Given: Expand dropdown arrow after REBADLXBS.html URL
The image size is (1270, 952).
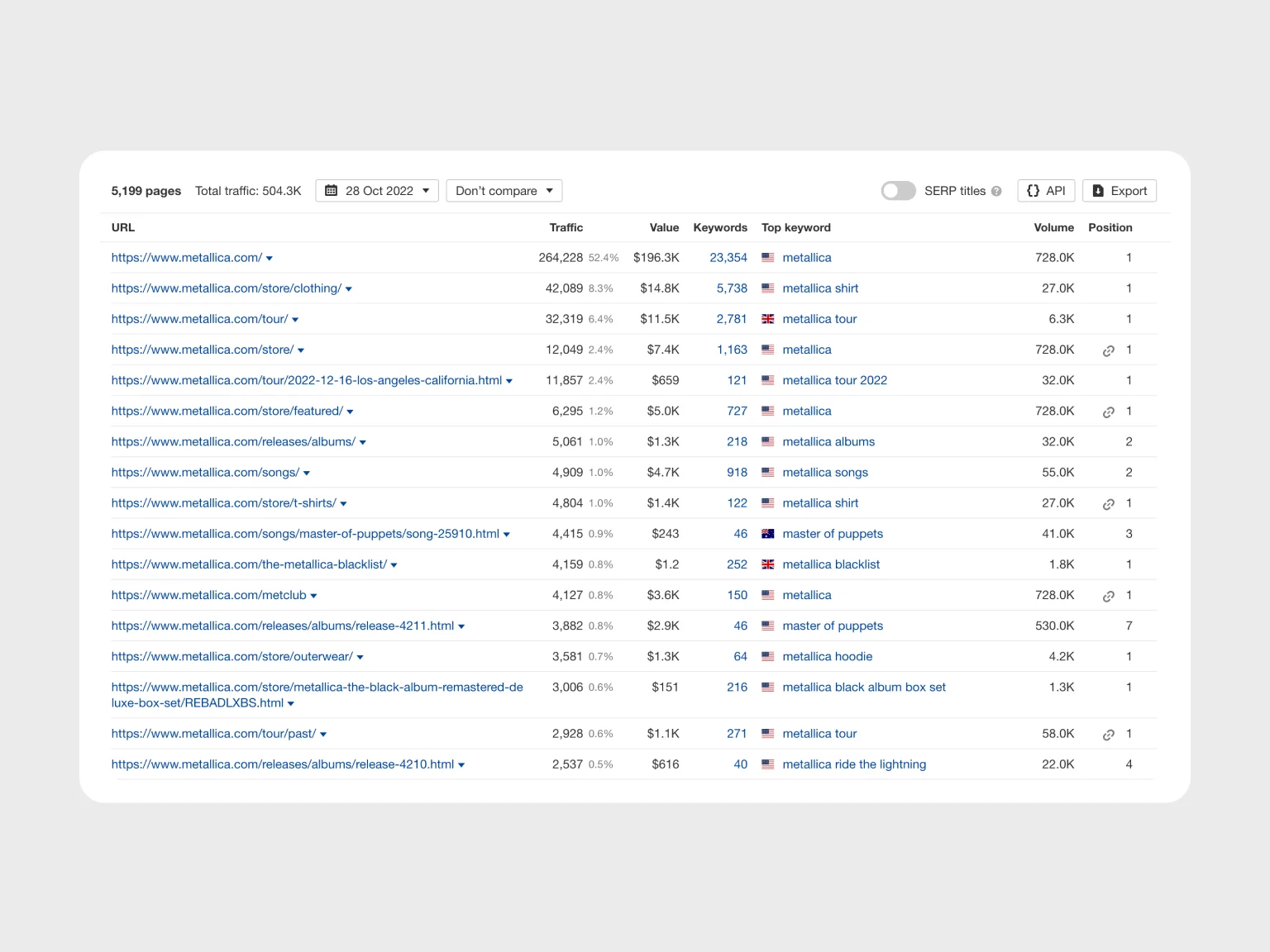Looking at the screenshot, I should coord(291,704).
